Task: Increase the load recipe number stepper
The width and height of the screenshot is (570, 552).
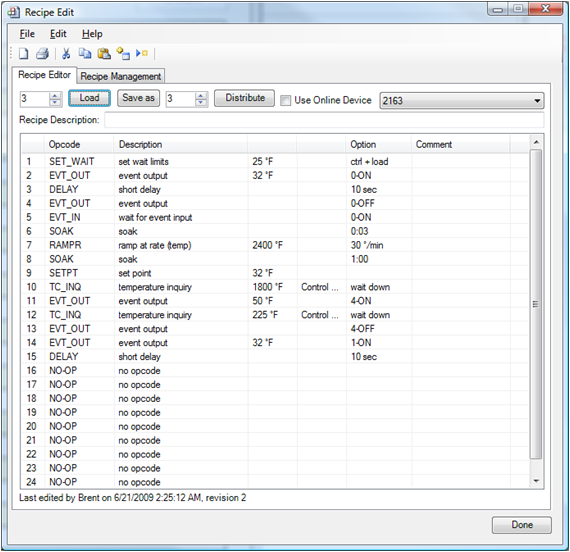Action: (x=55, y=95)
